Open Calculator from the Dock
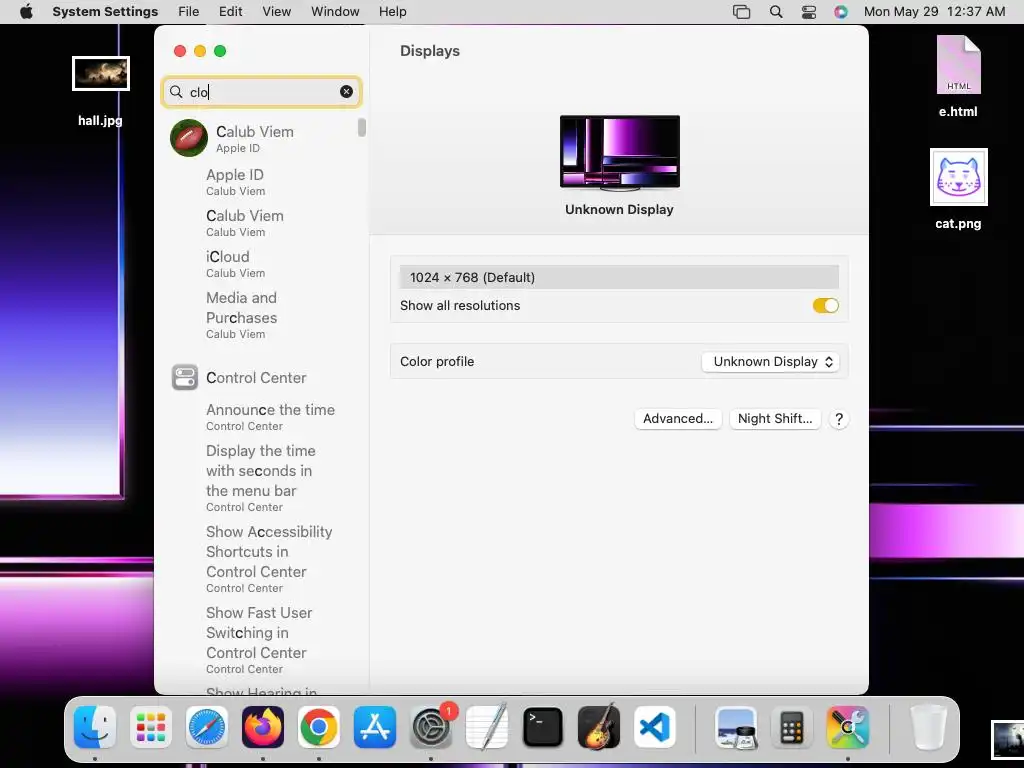The image size is (1024, 768). 792,727
